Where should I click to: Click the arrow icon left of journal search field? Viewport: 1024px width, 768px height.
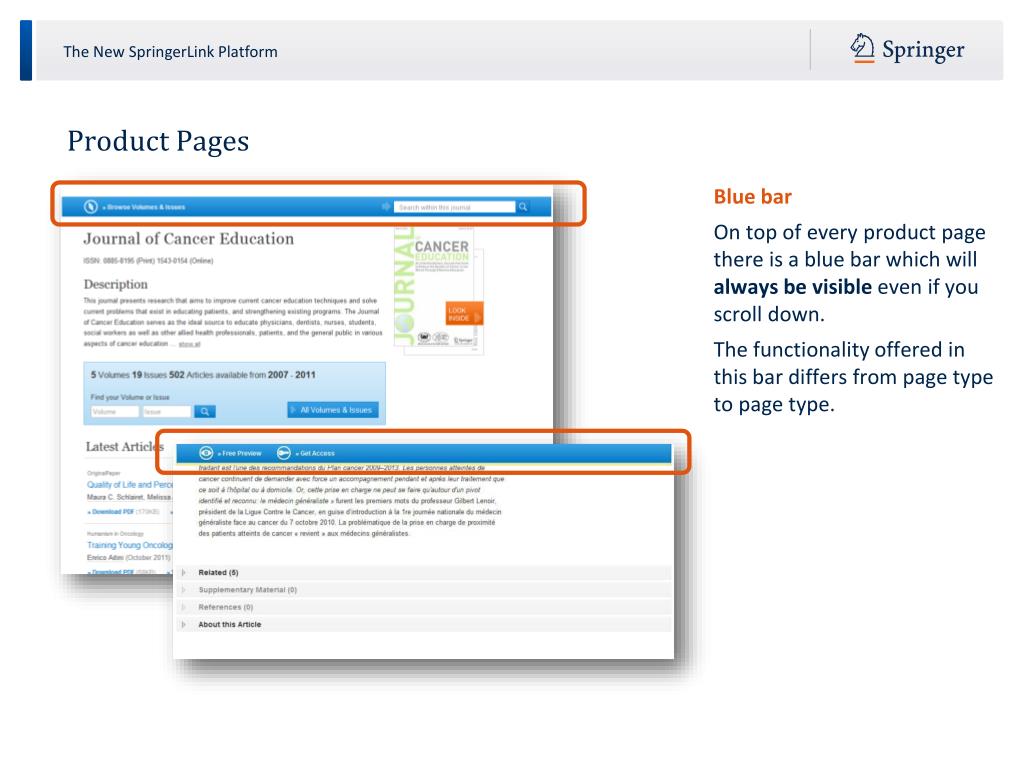click(386, 206)
